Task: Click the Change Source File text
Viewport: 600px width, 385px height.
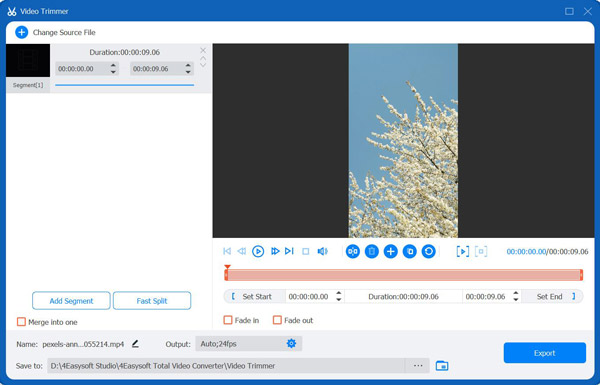Action: [x=64, y=33]
